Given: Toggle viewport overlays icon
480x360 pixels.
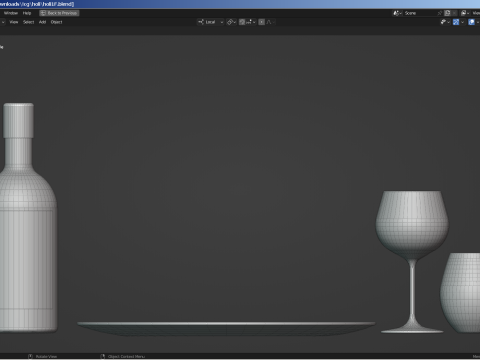Looking at the screenshot, I should pyautogui.click(x=471, y=22).
